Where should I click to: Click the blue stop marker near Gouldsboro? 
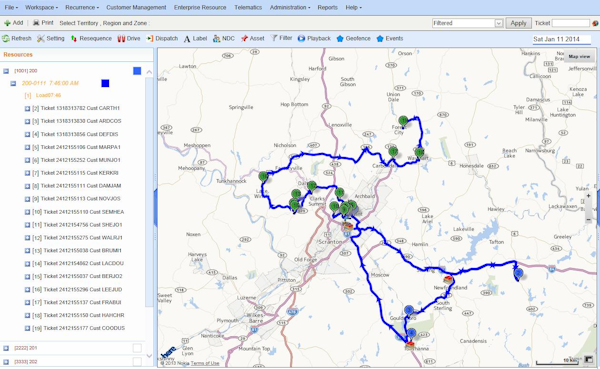point(409,310)
